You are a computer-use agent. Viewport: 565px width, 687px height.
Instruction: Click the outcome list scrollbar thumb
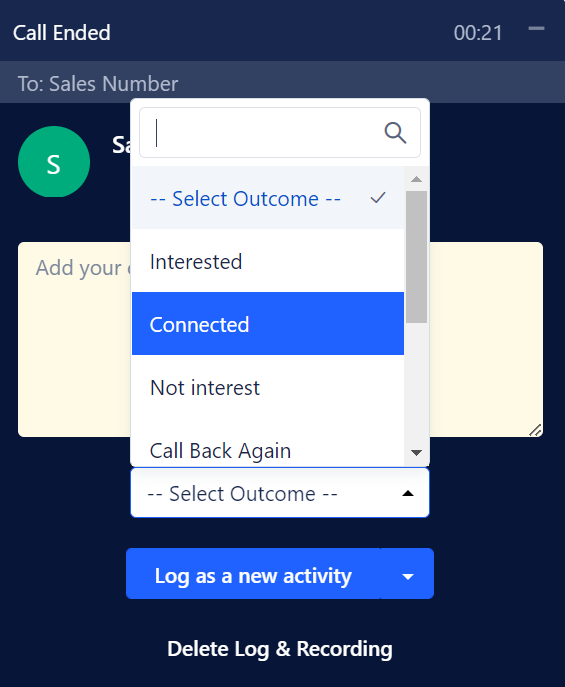click(417, 257)
